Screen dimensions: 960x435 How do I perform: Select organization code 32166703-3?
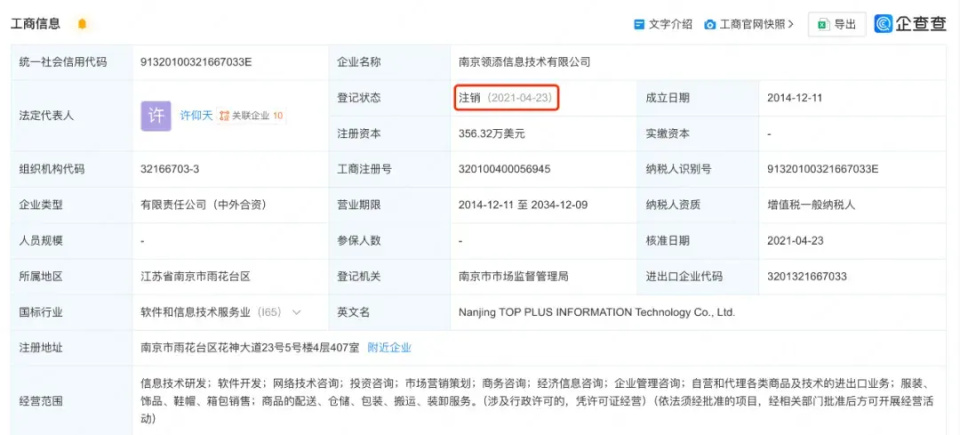[170, 170]
